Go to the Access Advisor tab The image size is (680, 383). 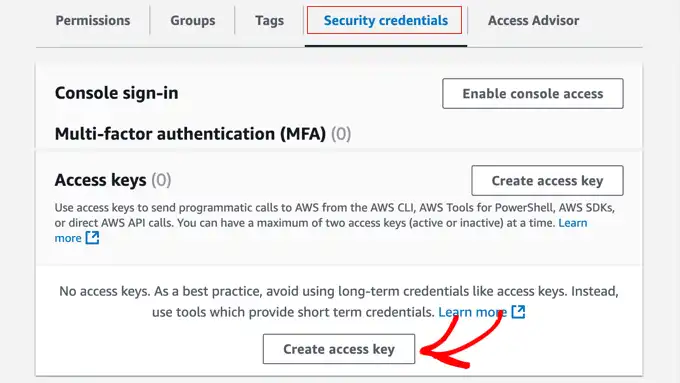(x=533, y=20)
